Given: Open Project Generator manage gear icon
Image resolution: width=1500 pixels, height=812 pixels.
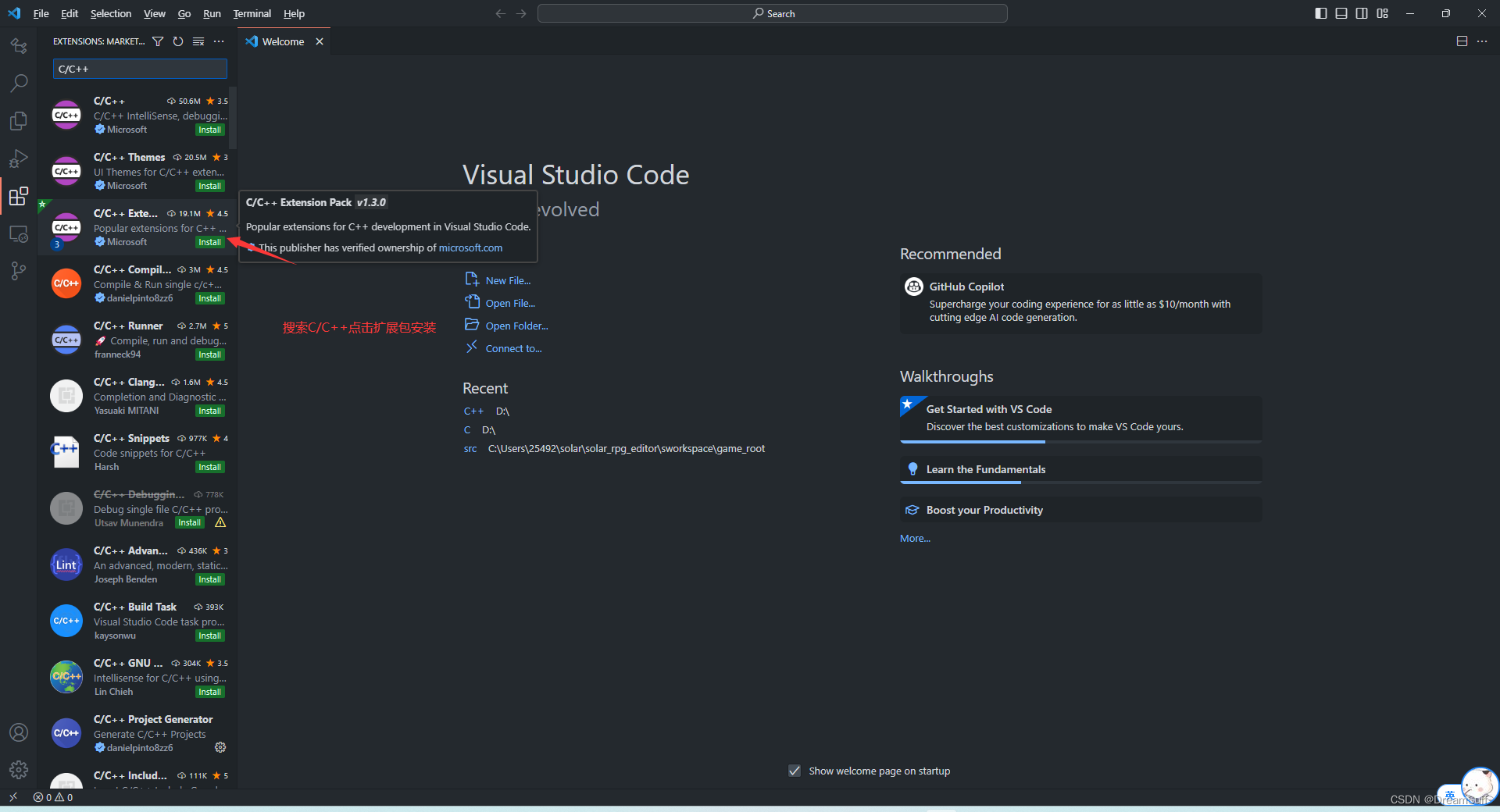Looking at the screenshot, I should point(220,748).
